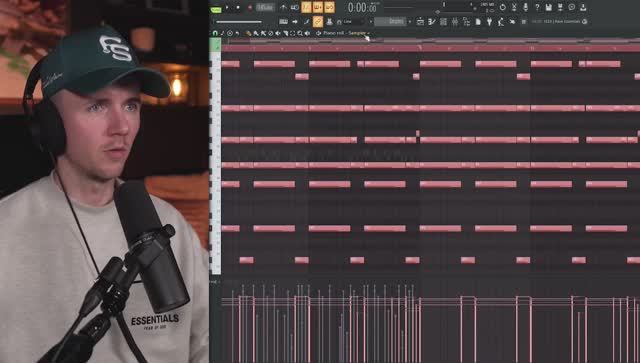Click the piano roll draw pencil tool
Image resolution: width=640 pixels, height=363 pixels.
249,33
